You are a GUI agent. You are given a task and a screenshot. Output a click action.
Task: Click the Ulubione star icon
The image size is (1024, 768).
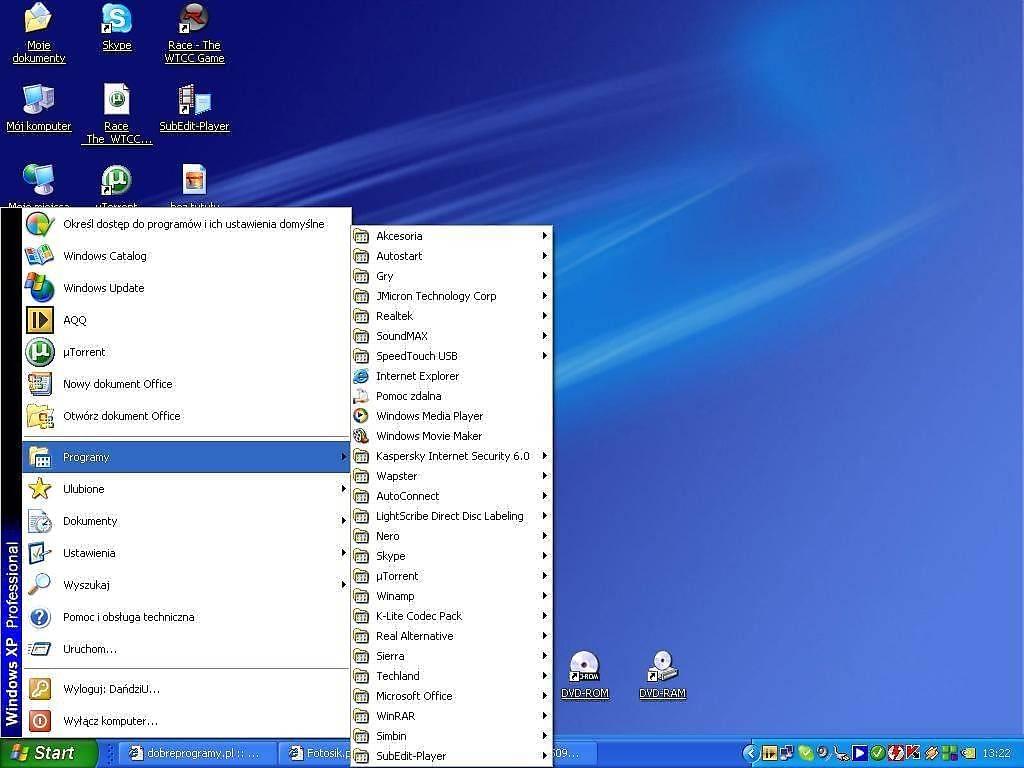[40, 488]
